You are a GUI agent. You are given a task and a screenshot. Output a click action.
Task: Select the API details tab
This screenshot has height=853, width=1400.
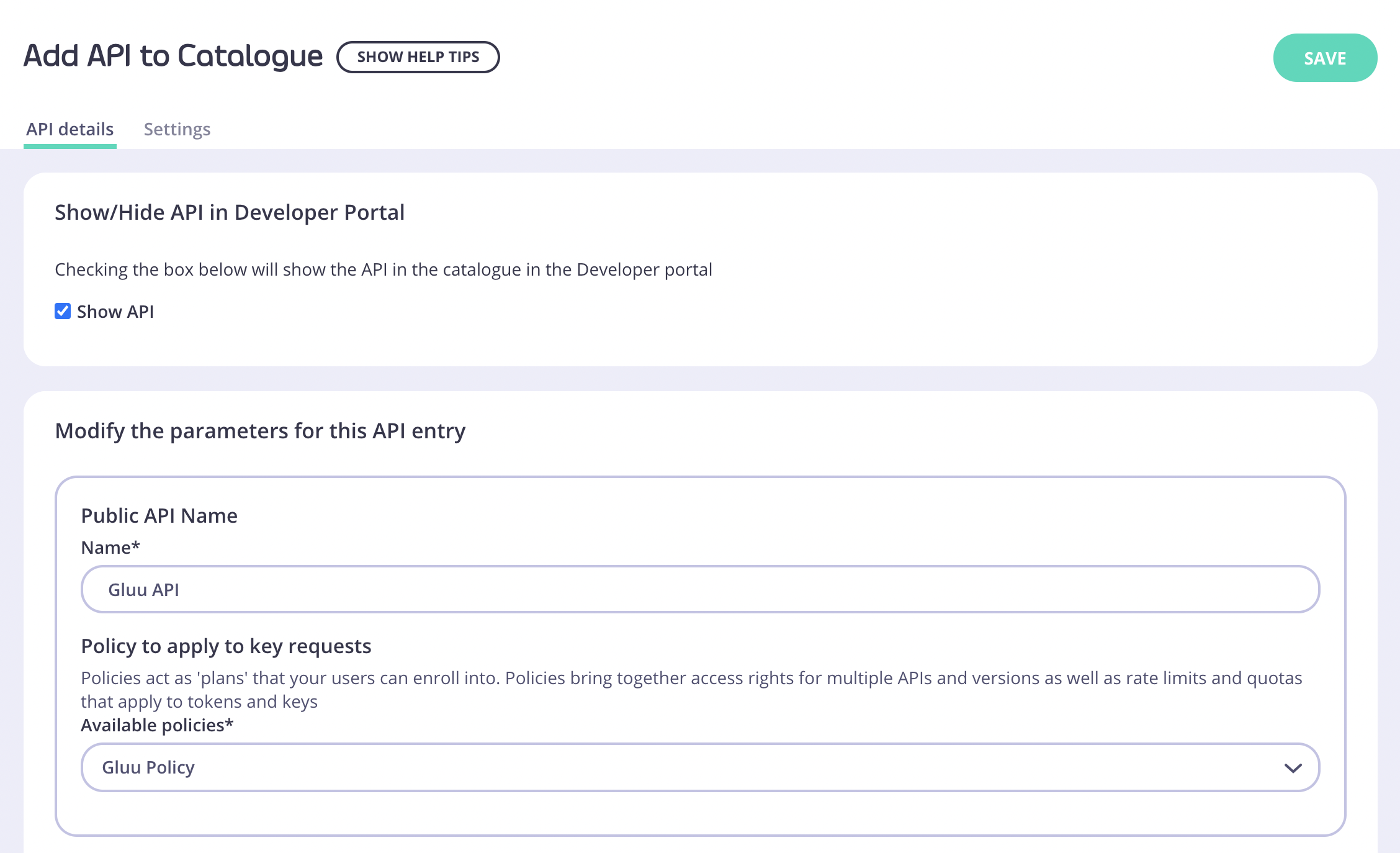(70, 129)
